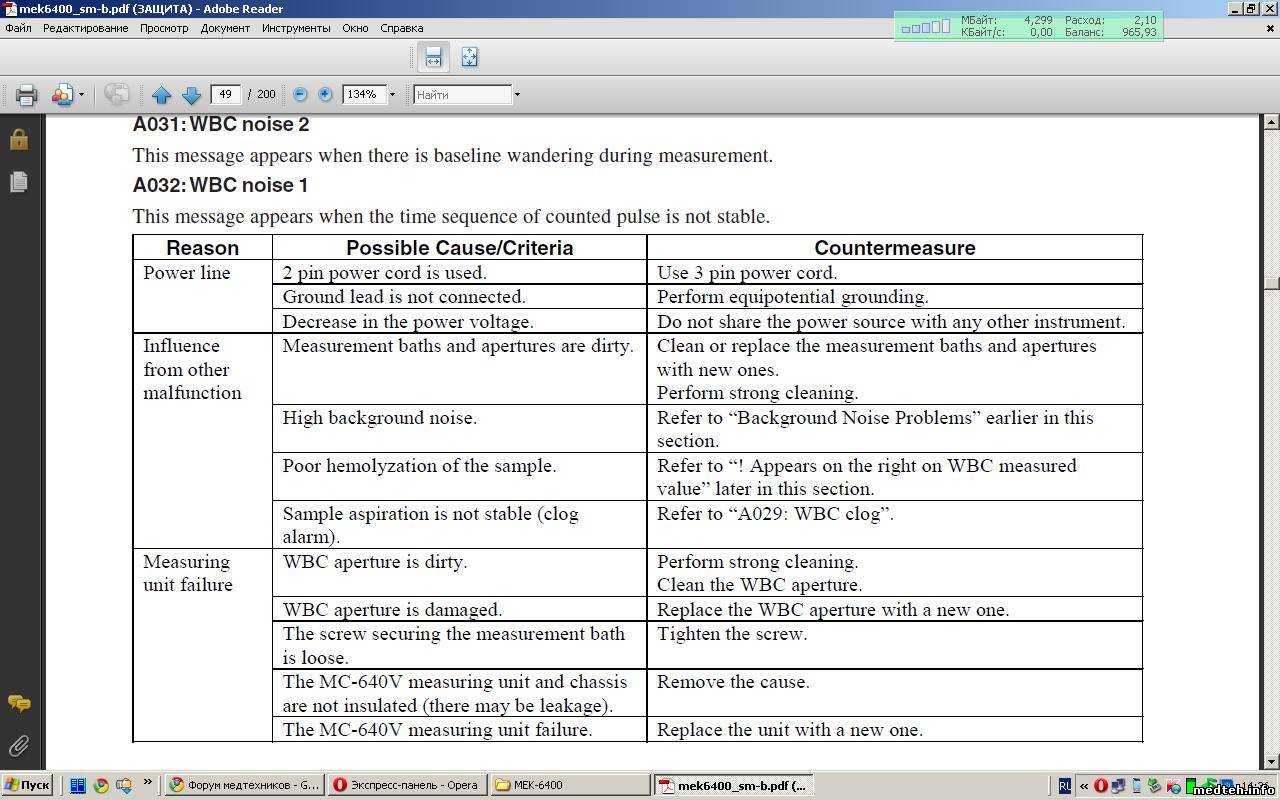Go to next page with down arrow

click(192, 95)
